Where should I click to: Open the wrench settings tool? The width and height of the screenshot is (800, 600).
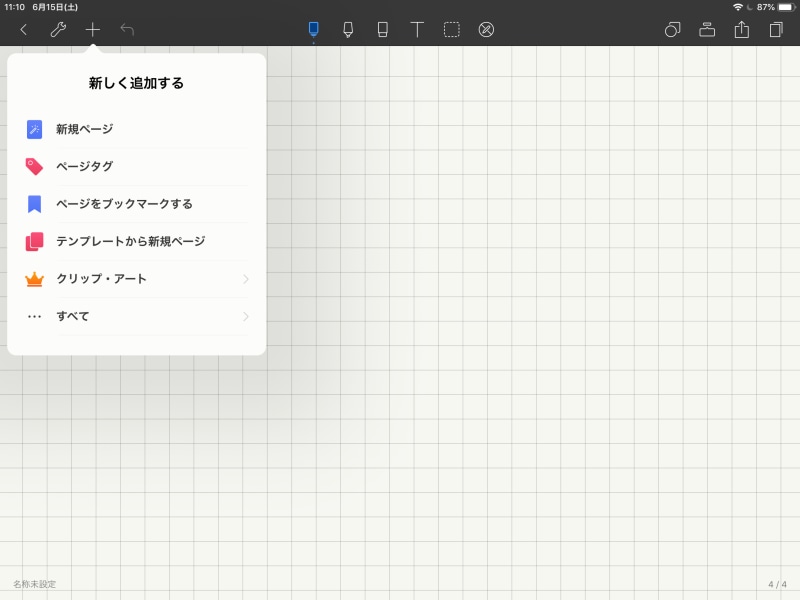pyautogui.click(x=59, y=29)
